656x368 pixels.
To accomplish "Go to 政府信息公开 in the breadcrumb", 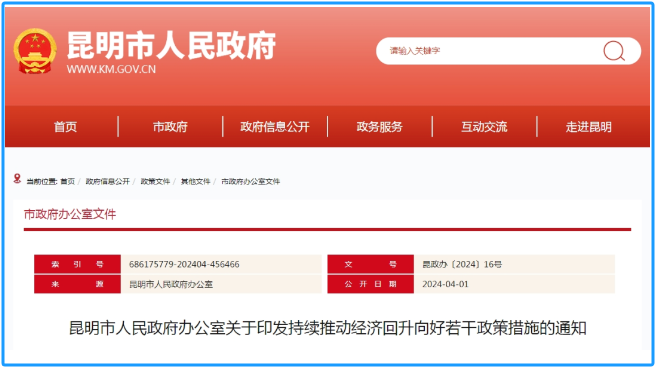I will pos(108,181).
